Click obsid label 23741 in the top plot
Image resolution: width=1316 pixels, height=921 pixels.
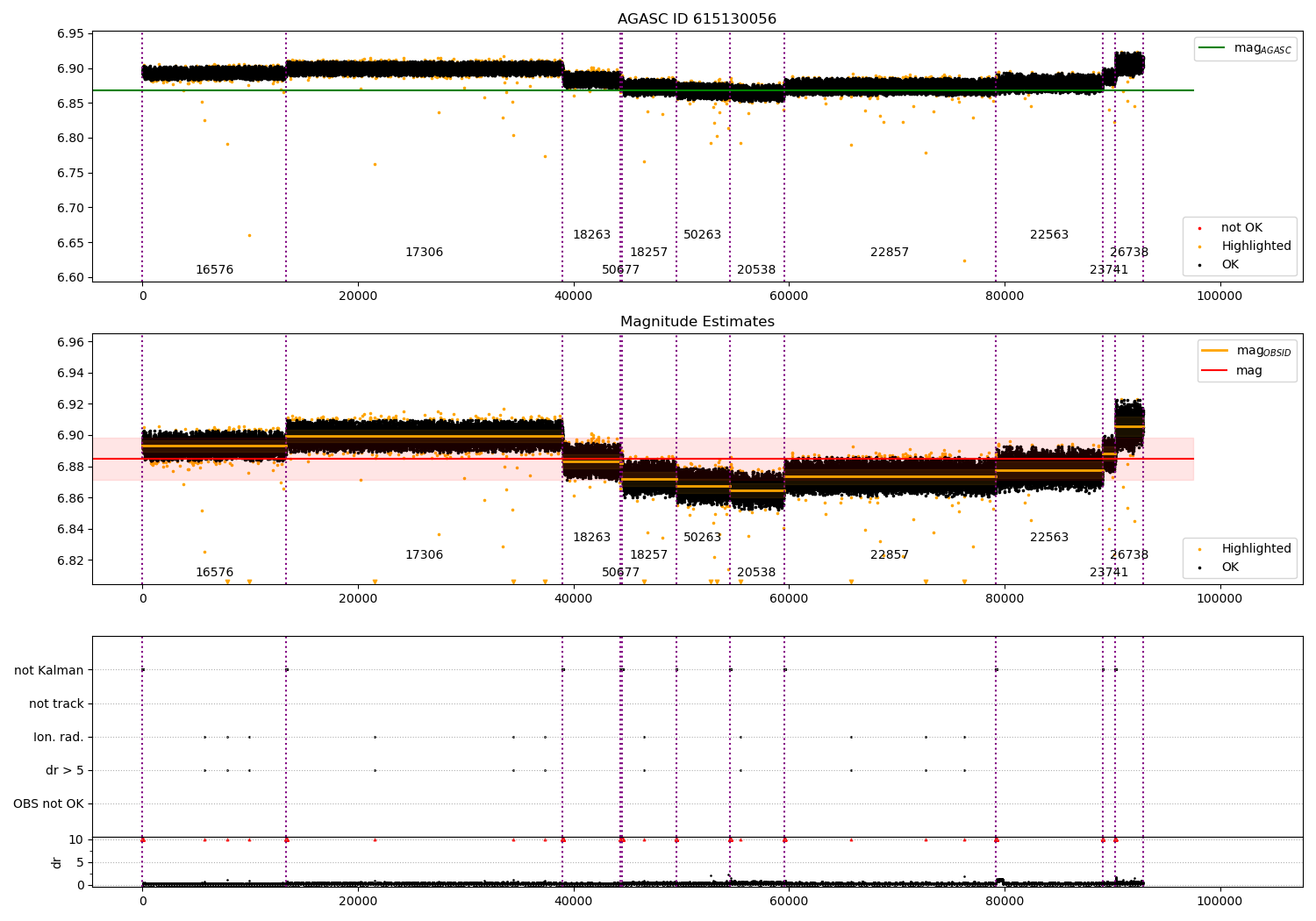point(1109,270)
